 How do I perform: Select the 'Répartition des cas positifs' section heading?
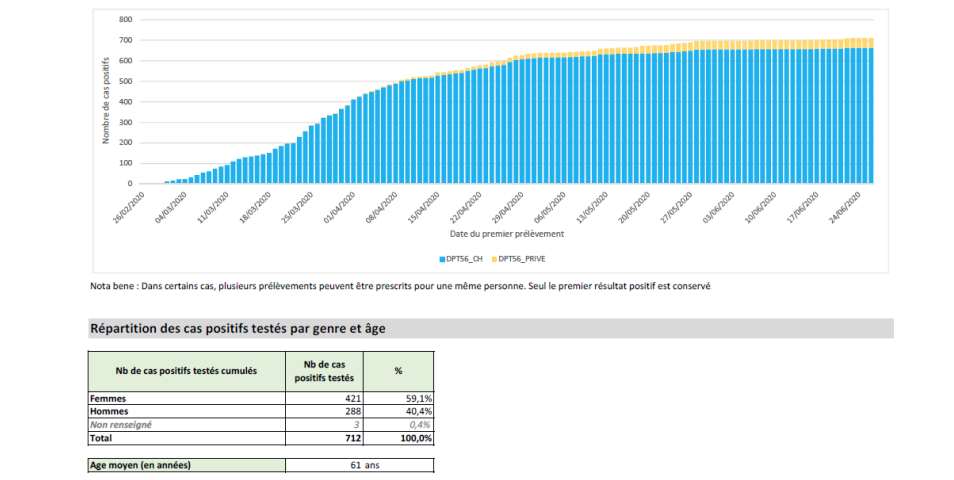pos(237,328)
